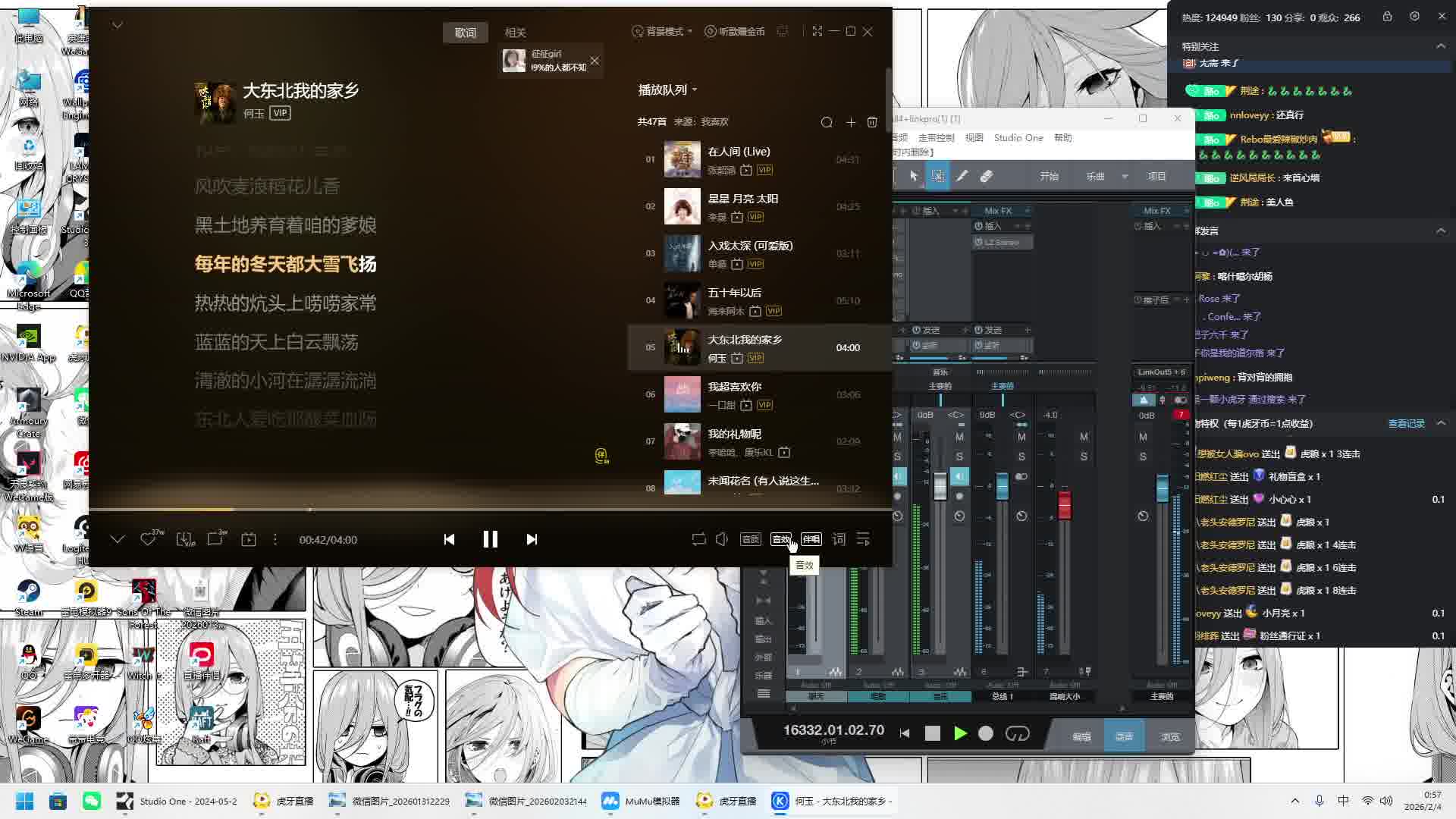Viewport: 1456px width, 819px height.
Task: Collapse the 特别关注 section chevron
Action: (1440, 46)
